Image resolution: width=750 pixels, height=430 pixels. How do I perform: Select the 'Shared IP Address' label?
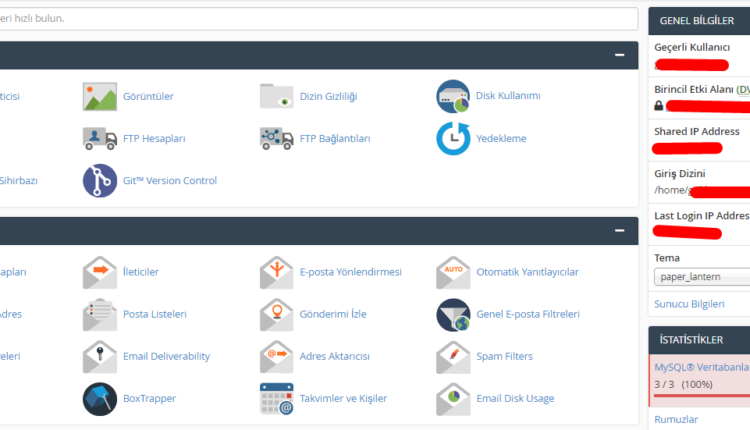point(696,132)
